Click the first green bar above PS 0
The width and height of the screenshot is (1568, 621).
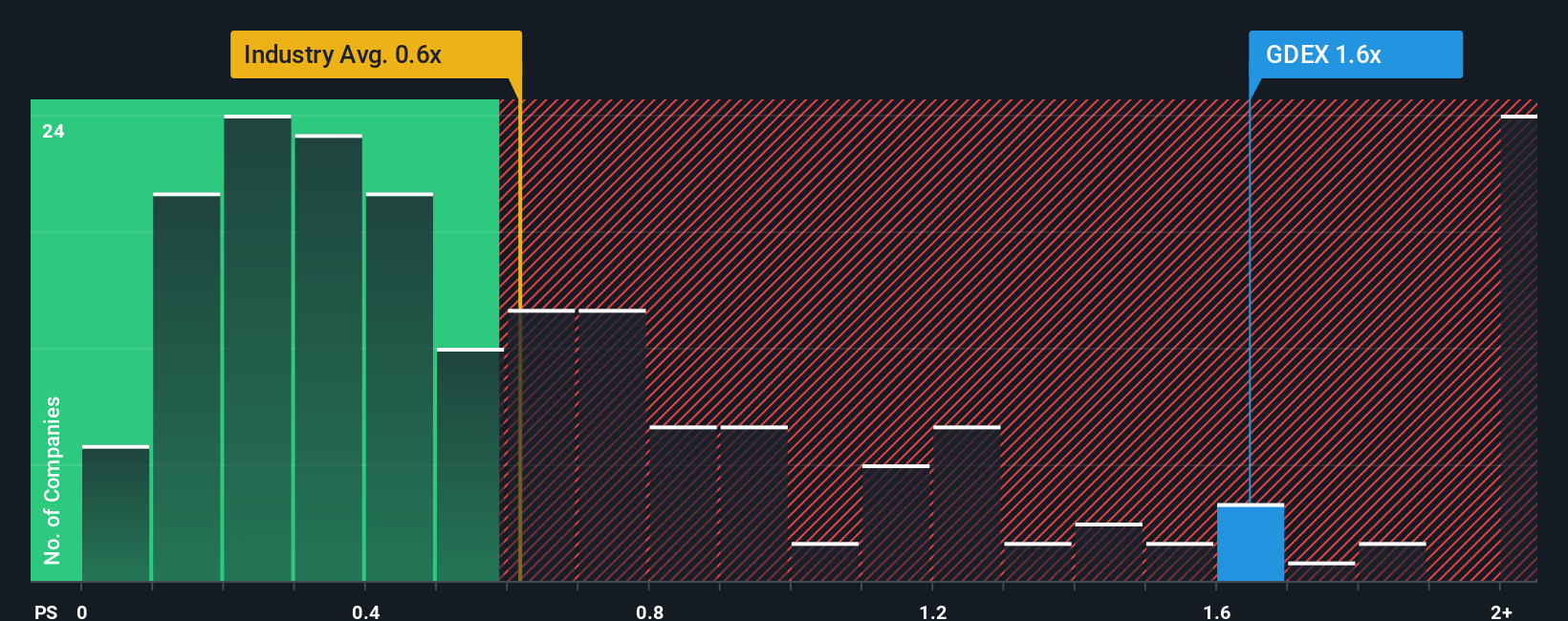point(116,513)
